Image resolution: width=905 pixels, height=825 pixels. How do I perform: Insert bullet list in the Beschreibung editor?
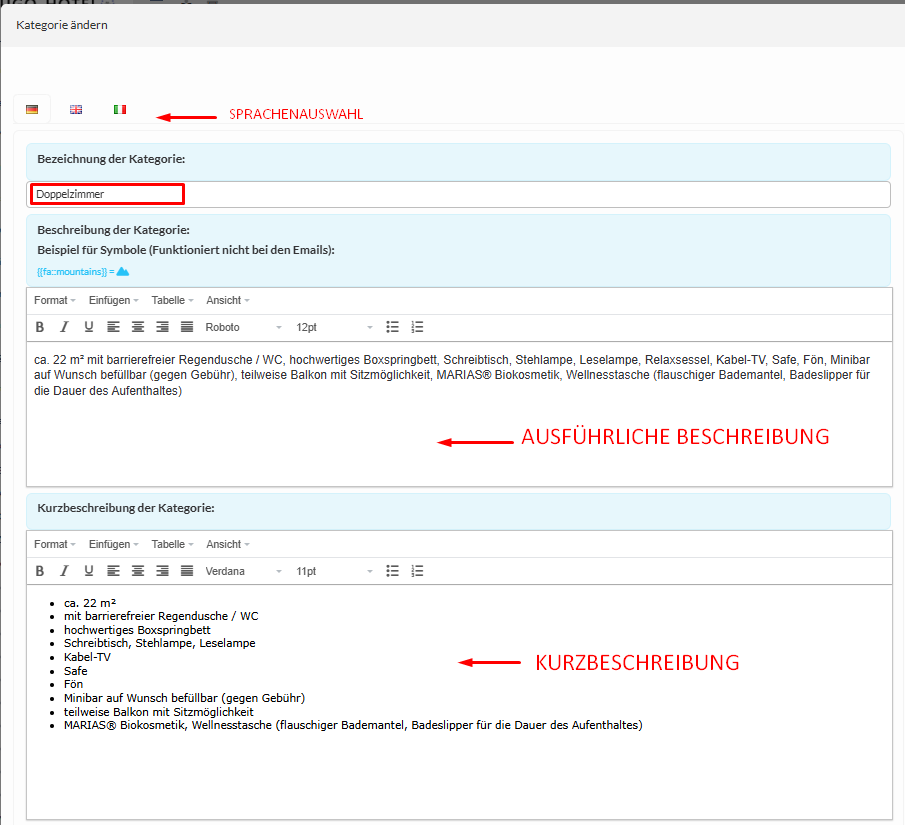(393, 327)
